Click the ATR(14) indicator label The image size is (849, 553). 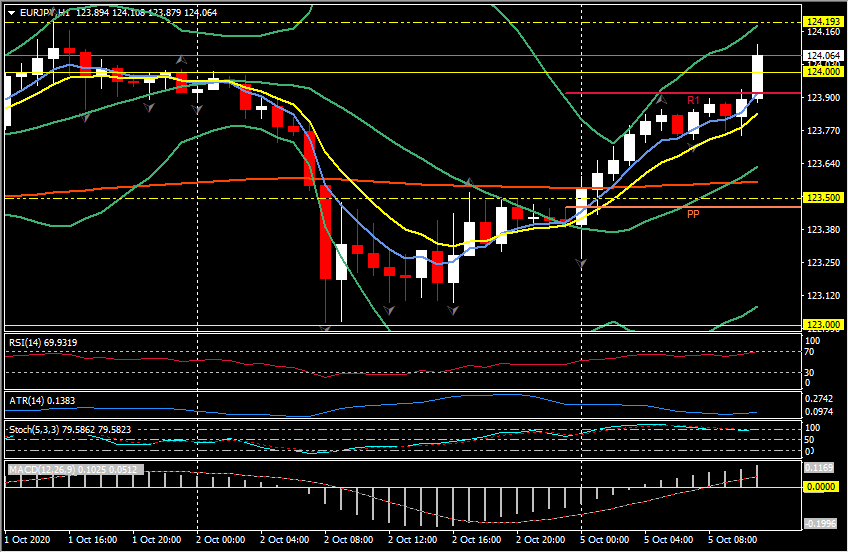click(x=41, y=400)
